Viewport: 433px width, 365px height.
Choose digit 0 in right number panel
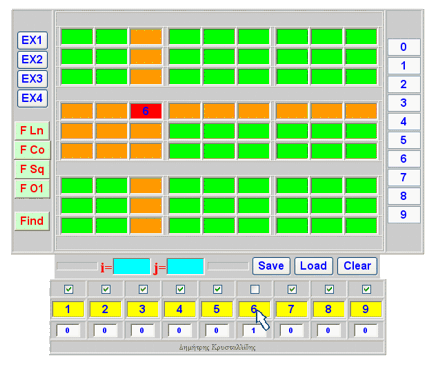pyautogui.click(x=404, y=47)
